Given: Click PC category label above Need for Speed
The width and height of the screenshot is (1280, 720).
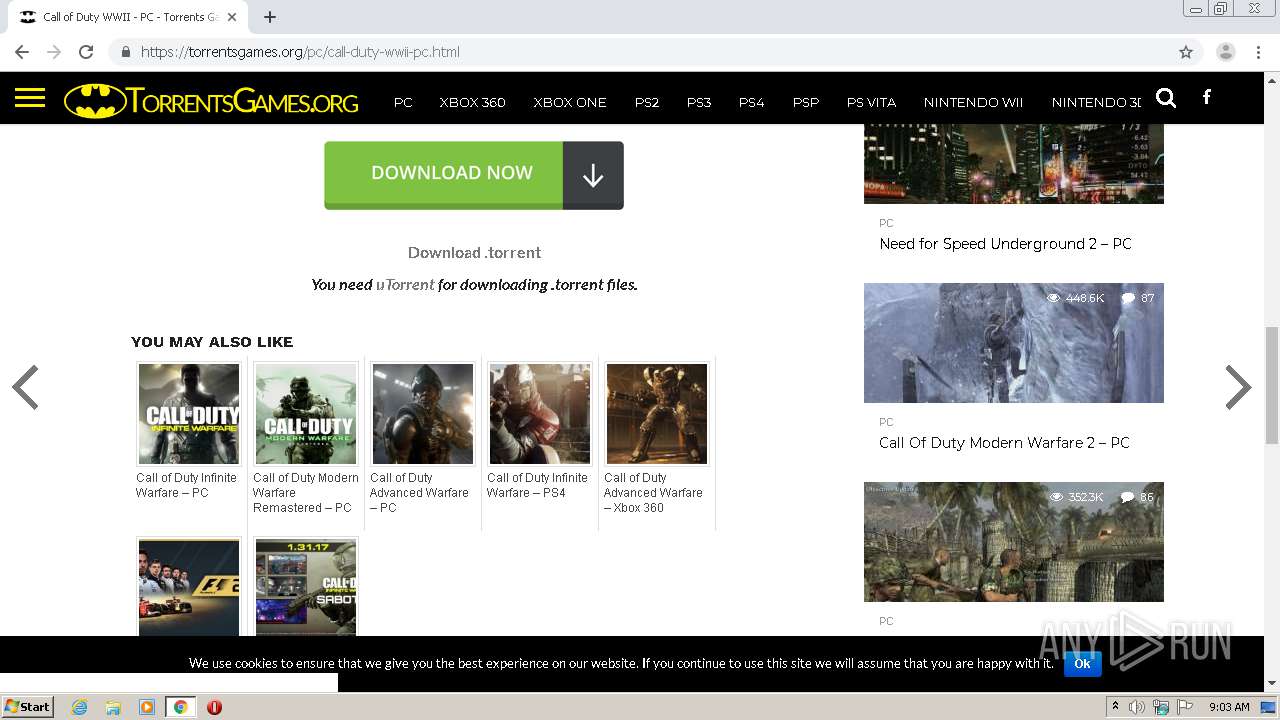Looking at the screenshot, I should tap(886, 223).
